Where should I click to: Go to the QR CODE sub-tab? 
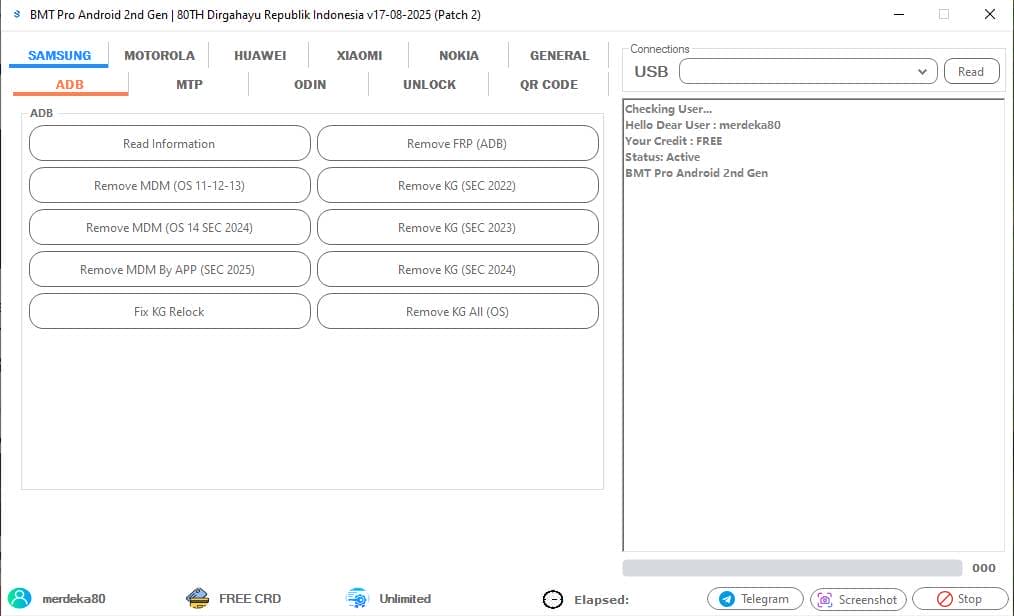(x=548, y=84)
